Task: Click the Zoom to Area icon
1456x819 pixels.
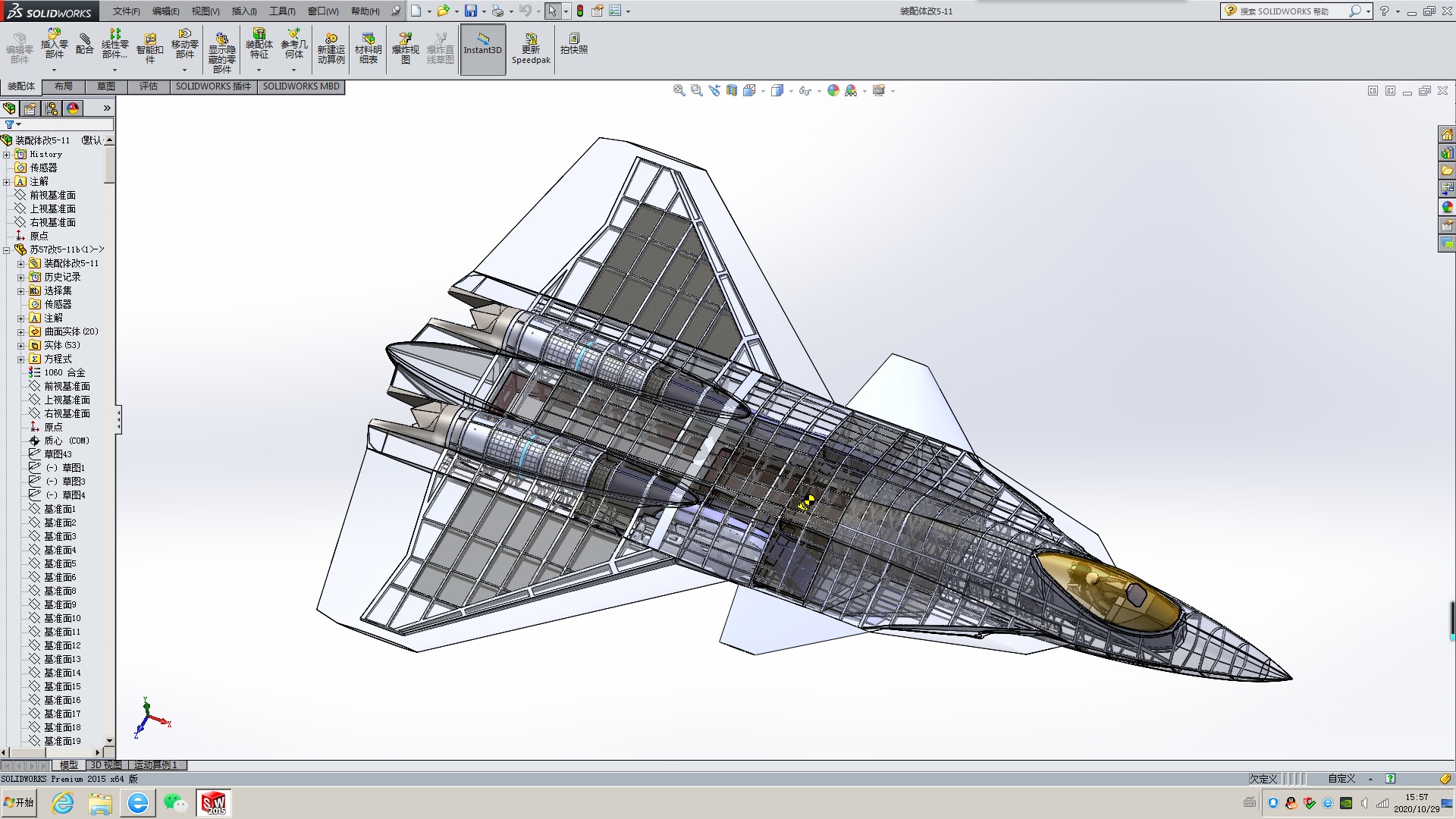Action: 696,90
